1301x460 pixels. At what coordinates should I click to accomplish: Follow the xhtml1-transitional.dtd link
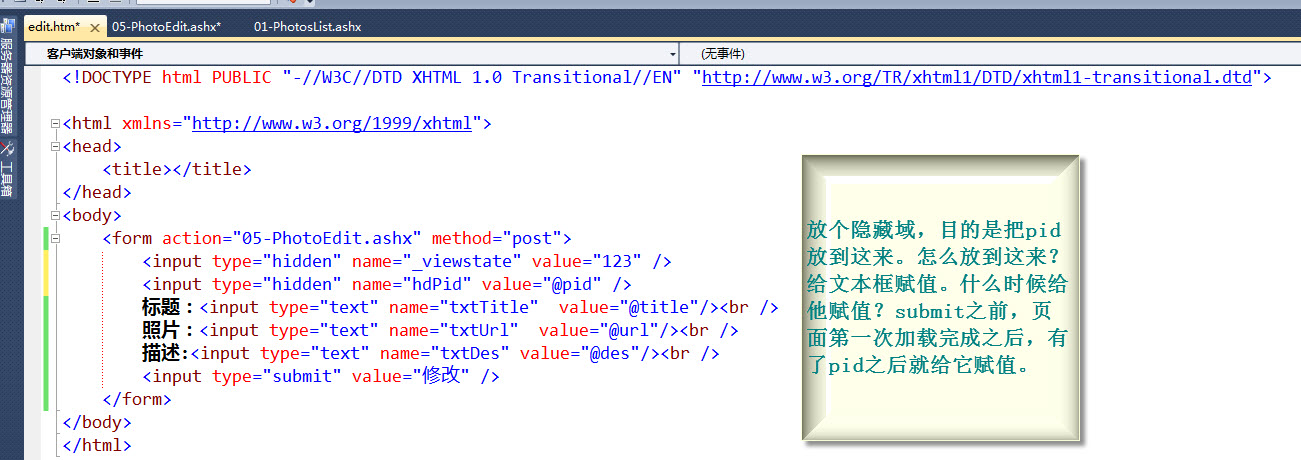[x=977, y=77]
